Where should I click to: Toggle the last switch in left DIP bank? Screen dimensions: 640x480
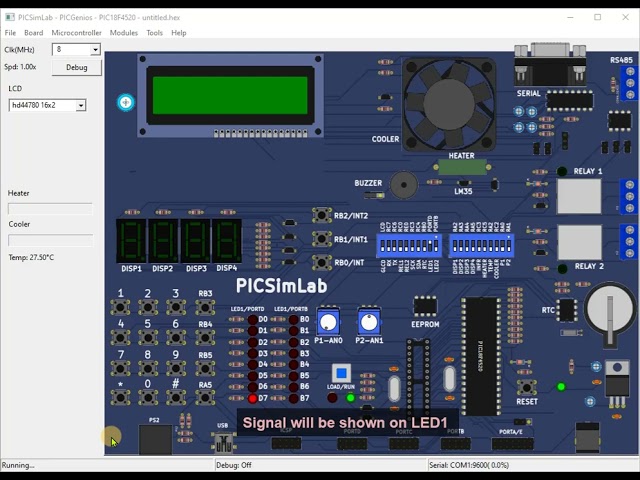436,246
